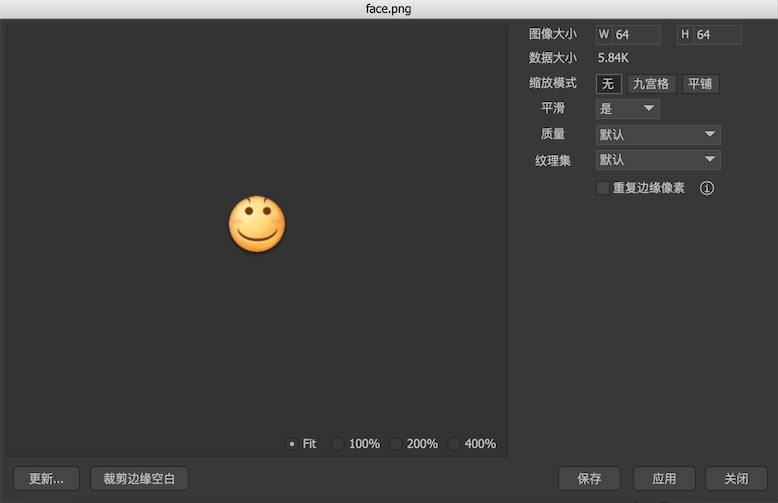778x503 pixels.
Task: Click the W width input field
Action: click(628, 35)
